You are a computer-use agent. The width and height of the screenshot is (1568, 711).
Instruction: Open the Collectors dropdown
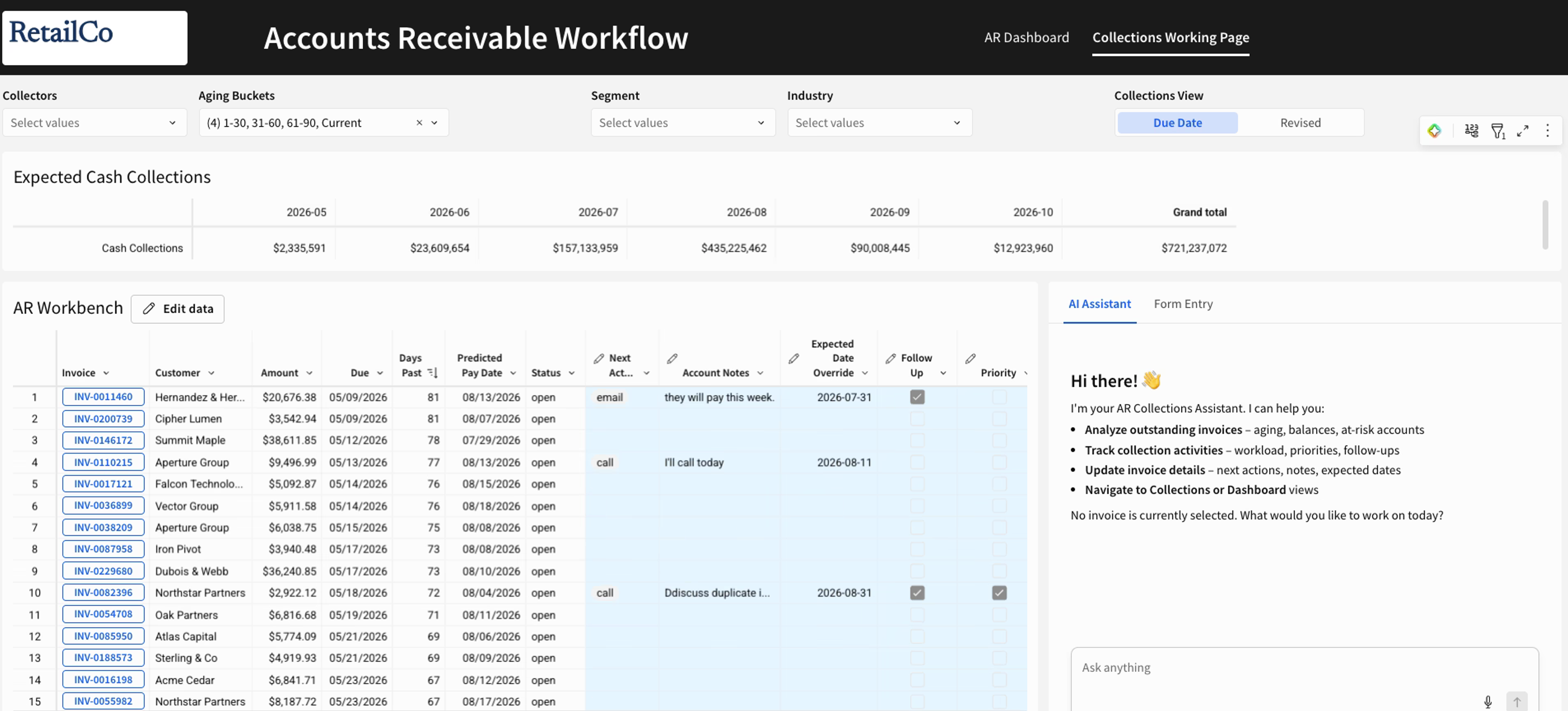click(x=94, y=122)
